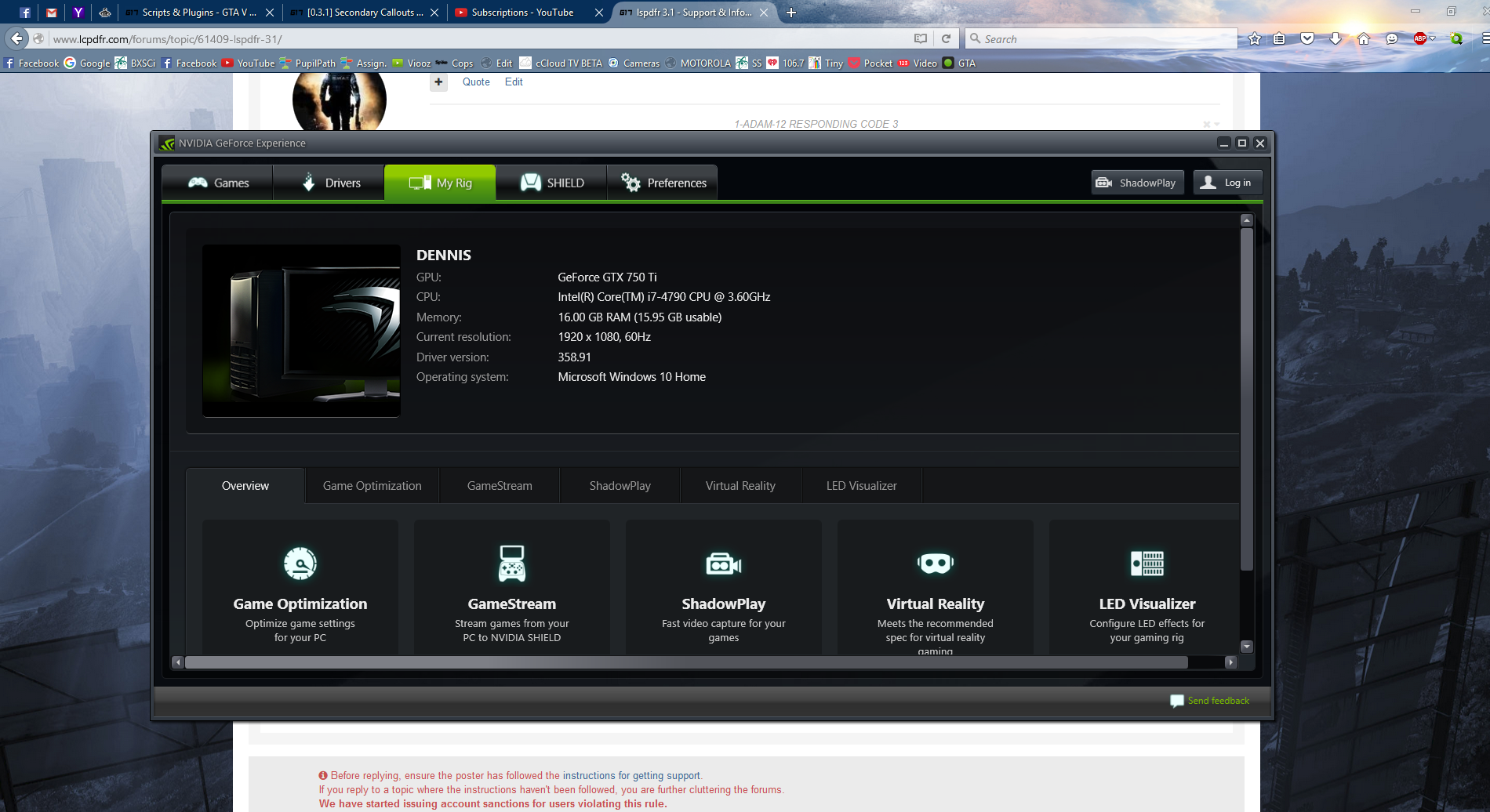Open a new browser tab
This screenshot has height=812, width=1490.
[x=791, y=13]
